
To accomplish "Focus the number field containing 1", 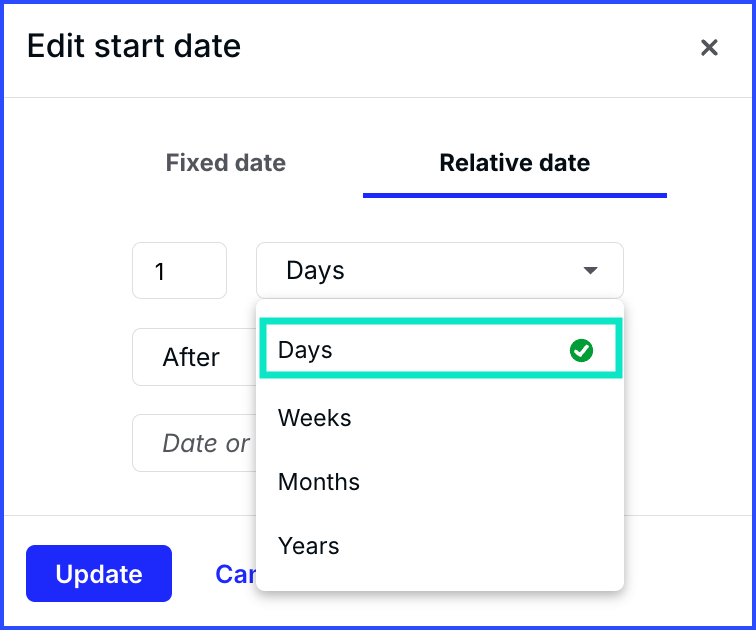I will tap(179, 270).
